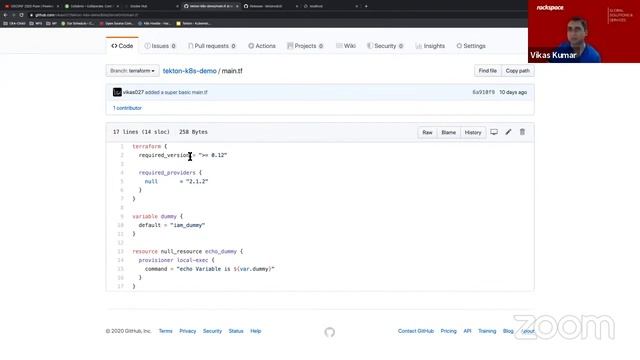Open the footer Training link
The image size is (640, 360).
(487, 331)
